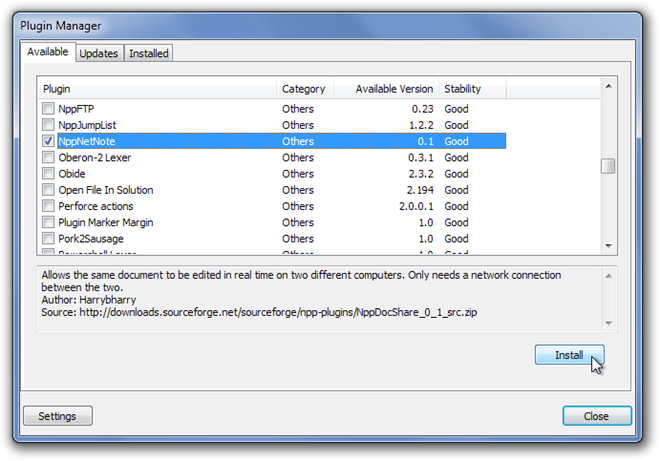Click plugin list scroll down arrow
The image size is (660, 461).
coord(608,246)
